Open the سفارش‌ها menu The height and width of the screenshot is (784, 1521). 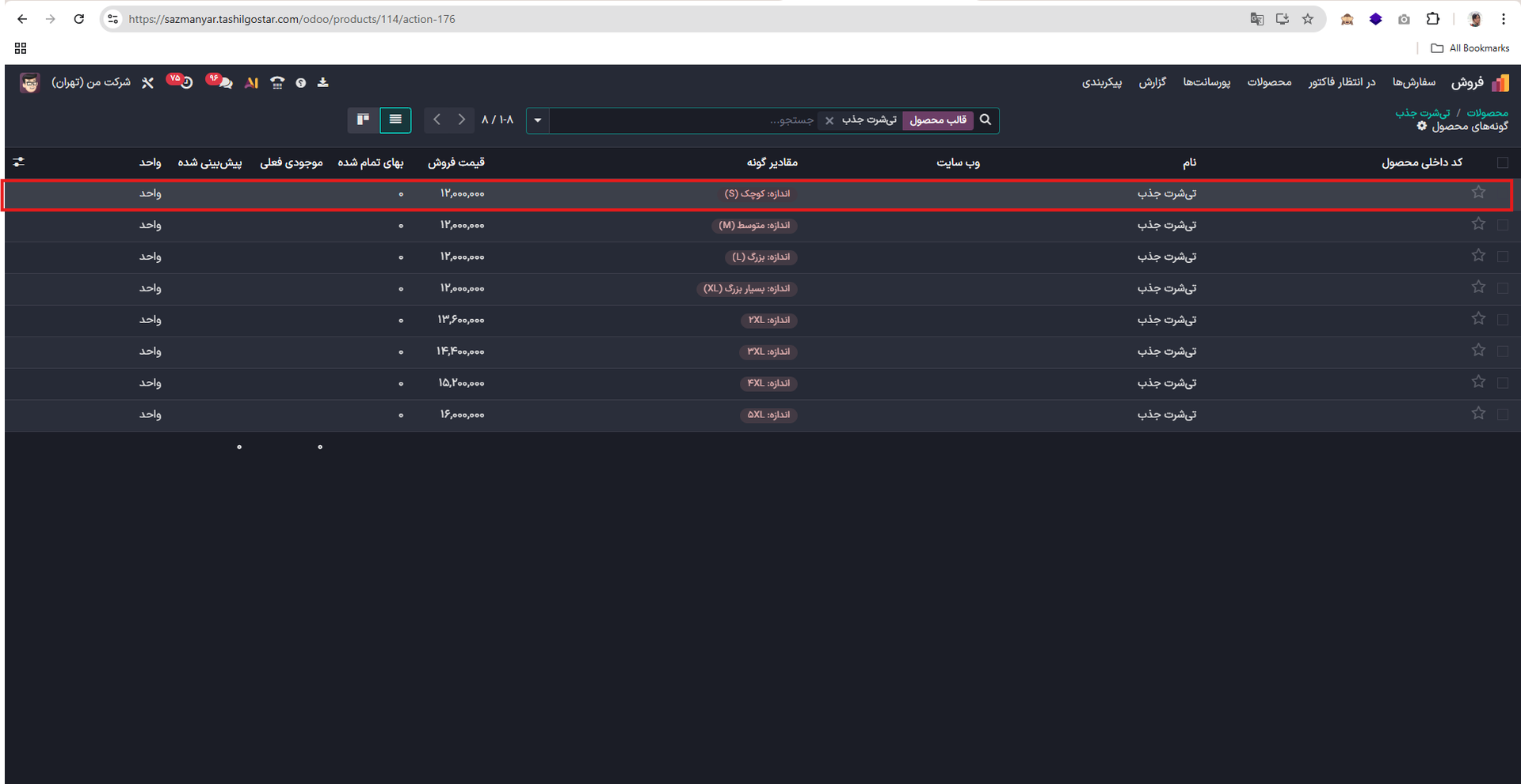point(1414,82)
